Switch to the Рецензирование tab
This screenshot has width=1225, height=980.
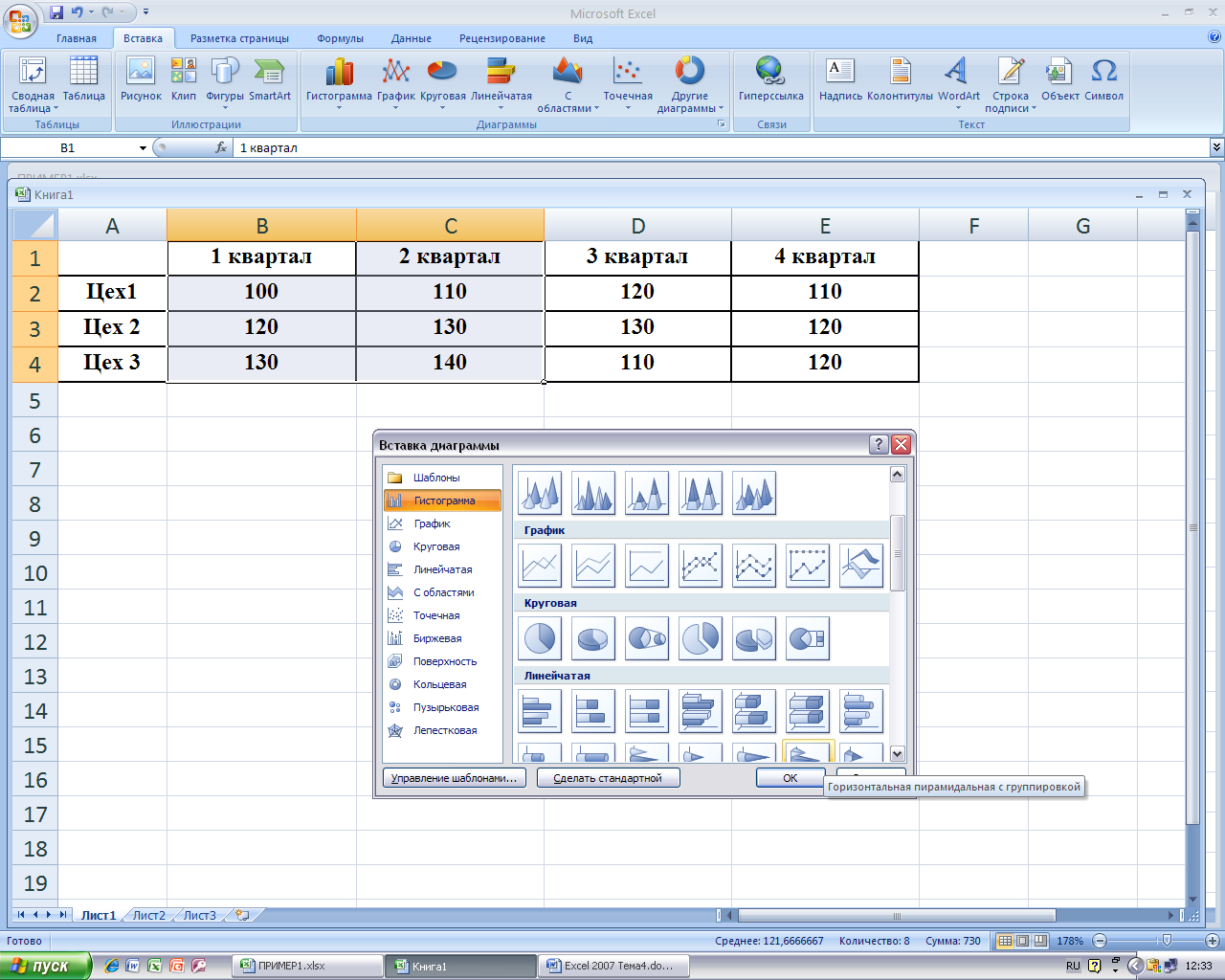[502, 38]
